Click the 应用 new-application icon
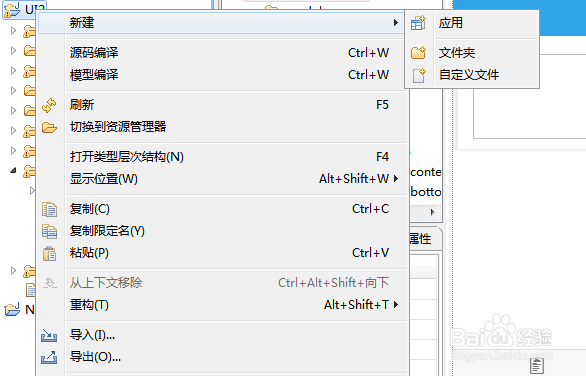The image size is (586, 376). [418, 23]
